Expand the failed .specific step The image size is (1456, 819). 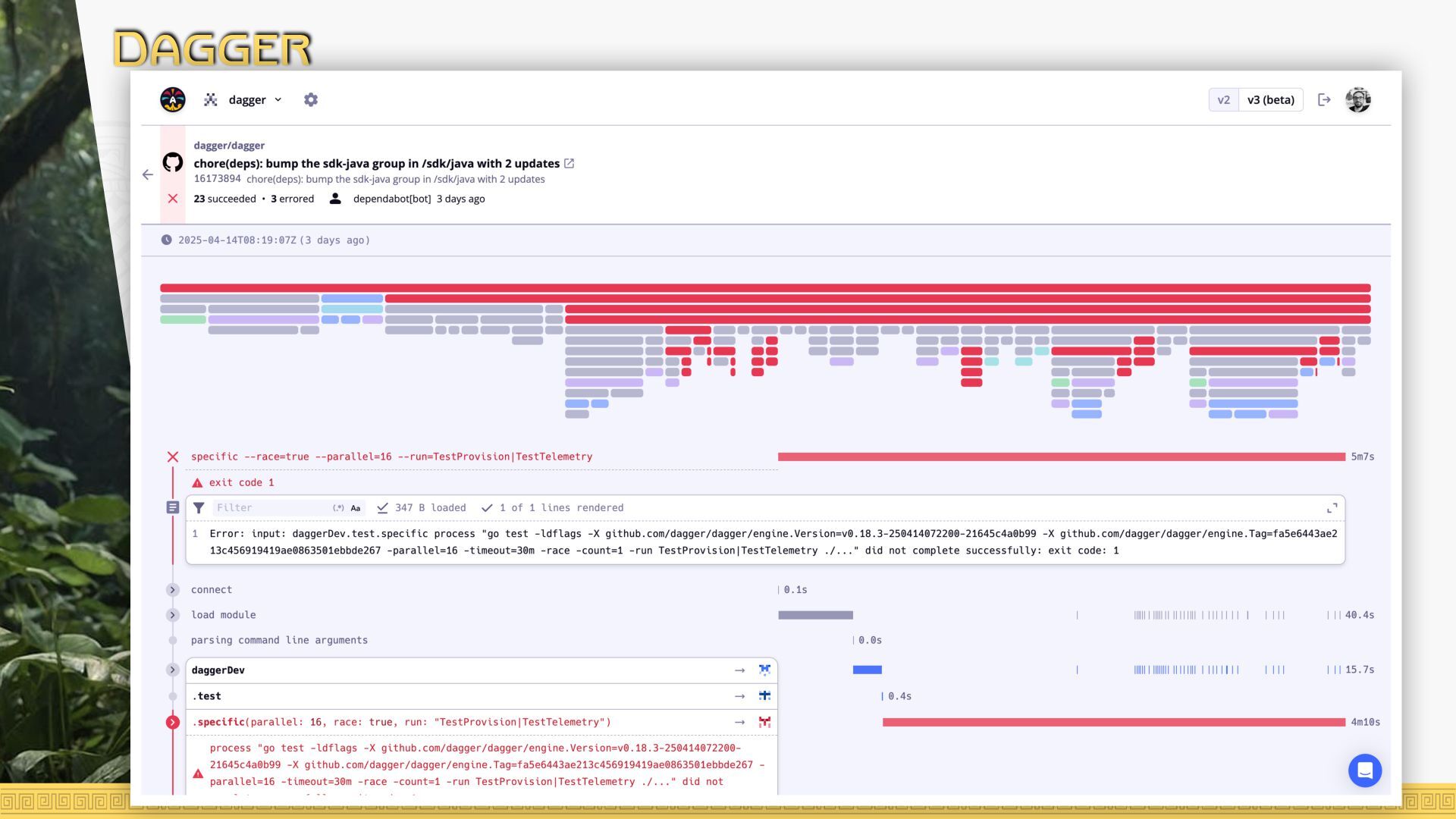[x=173, y=723]
